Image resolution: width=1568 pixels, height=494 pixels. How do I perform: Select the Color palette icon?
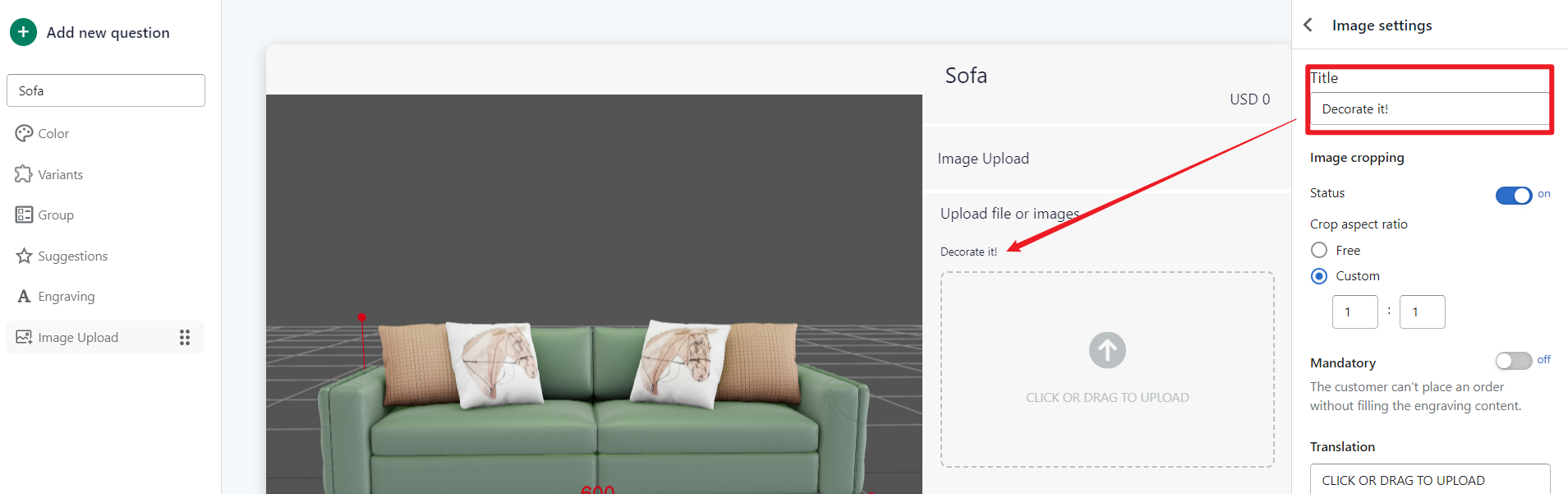click(x=24, y=133)
